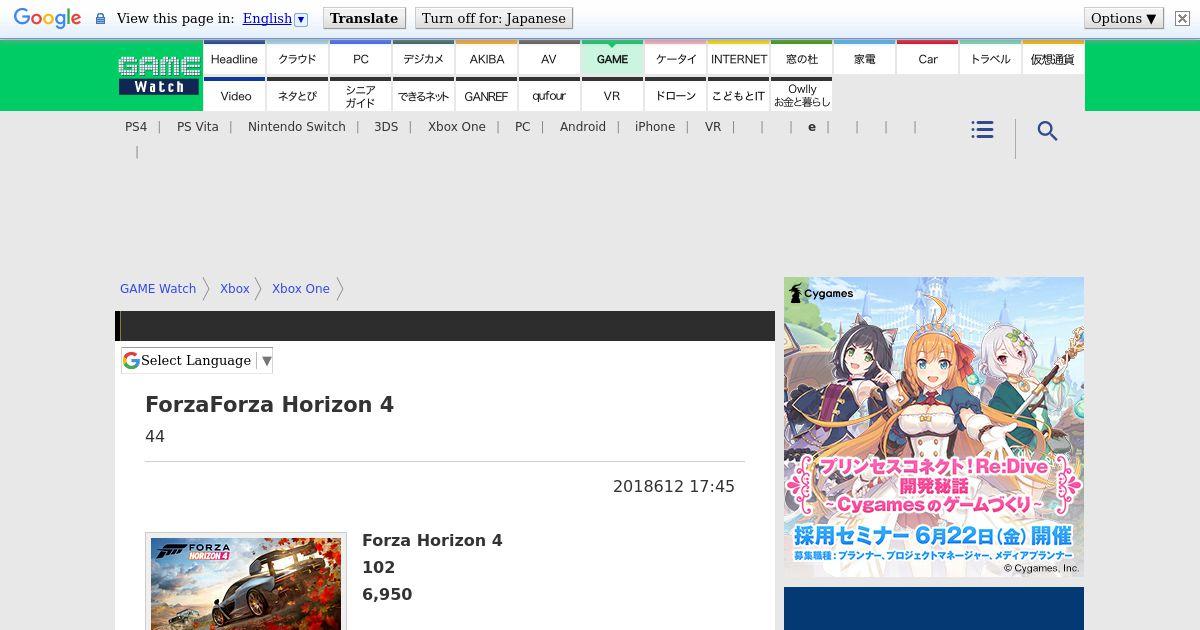
Task: Click Xbox One breadcrumb link
Action: [301, 289]
